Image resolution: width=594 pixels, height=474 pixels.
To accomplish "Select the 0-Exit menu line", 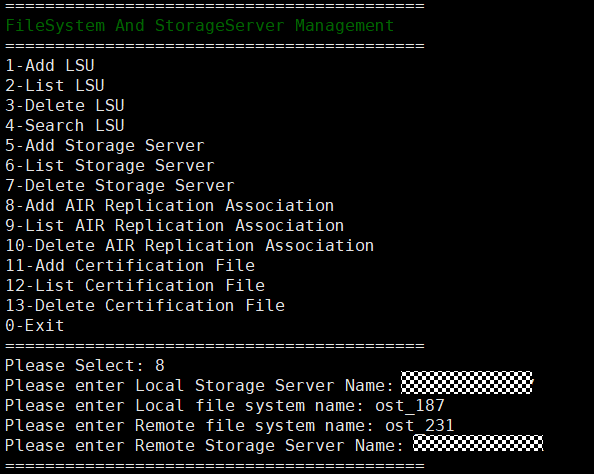I will click(35, 326).
